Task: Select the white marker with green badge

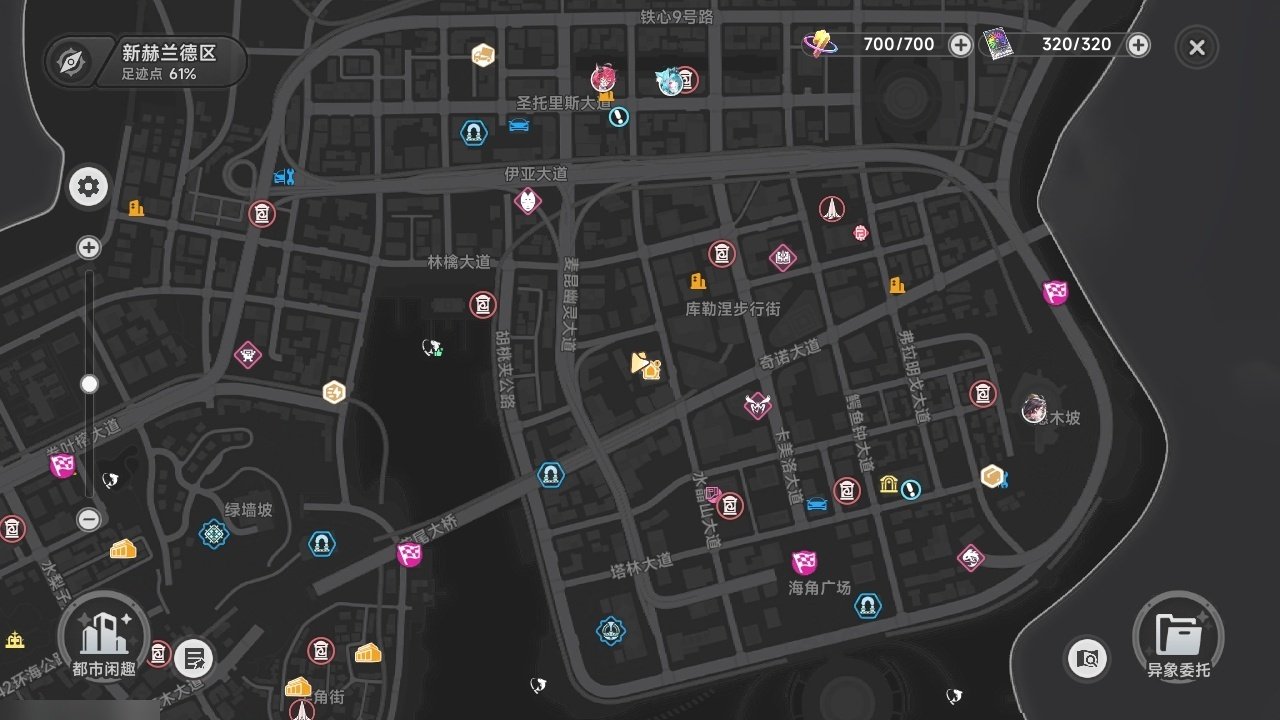Action: (432, 347)
